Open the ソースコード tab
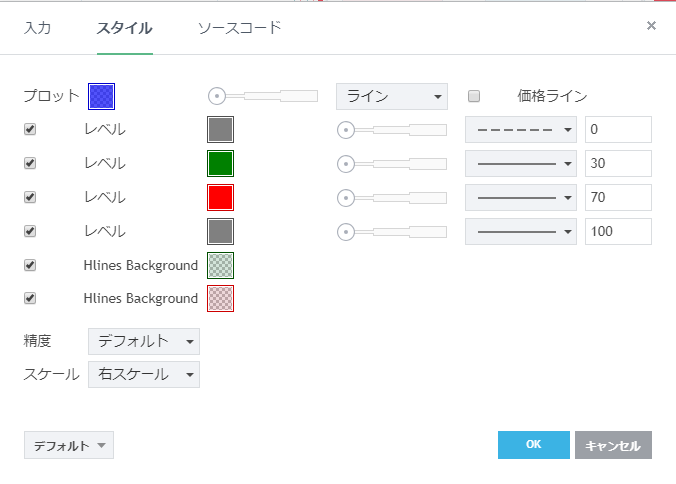This screenshot has height=484, width=676. pos(239,27)
